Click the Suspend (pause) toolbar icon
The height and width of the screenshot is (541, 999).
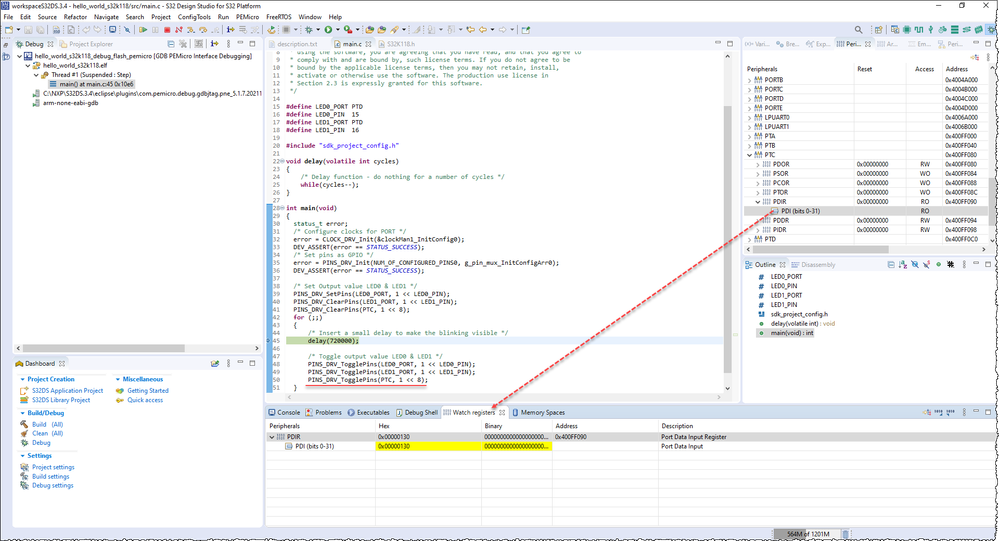(x=155, y=29)
